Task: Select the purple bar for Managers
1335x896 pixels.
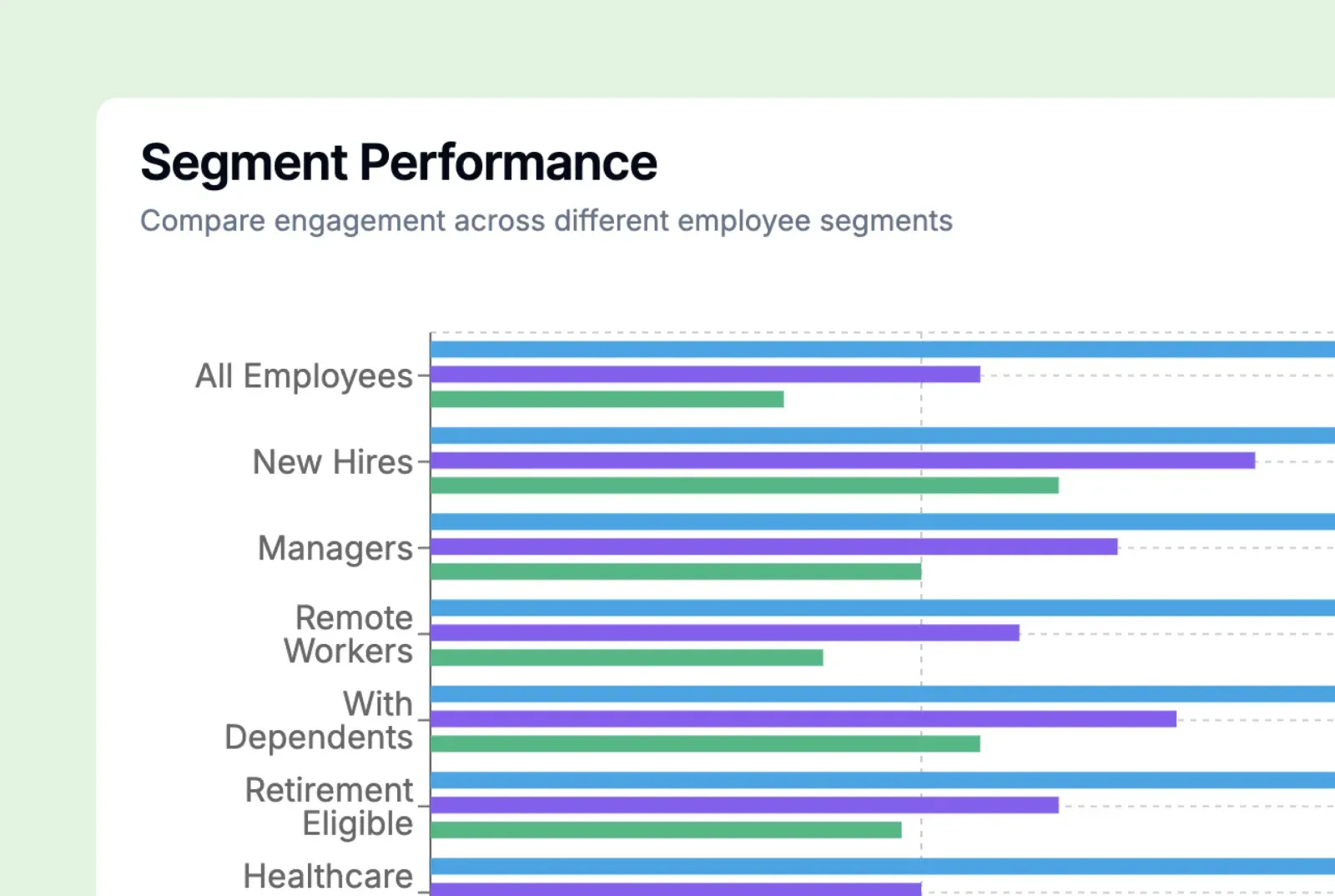Action: point(773,546)
